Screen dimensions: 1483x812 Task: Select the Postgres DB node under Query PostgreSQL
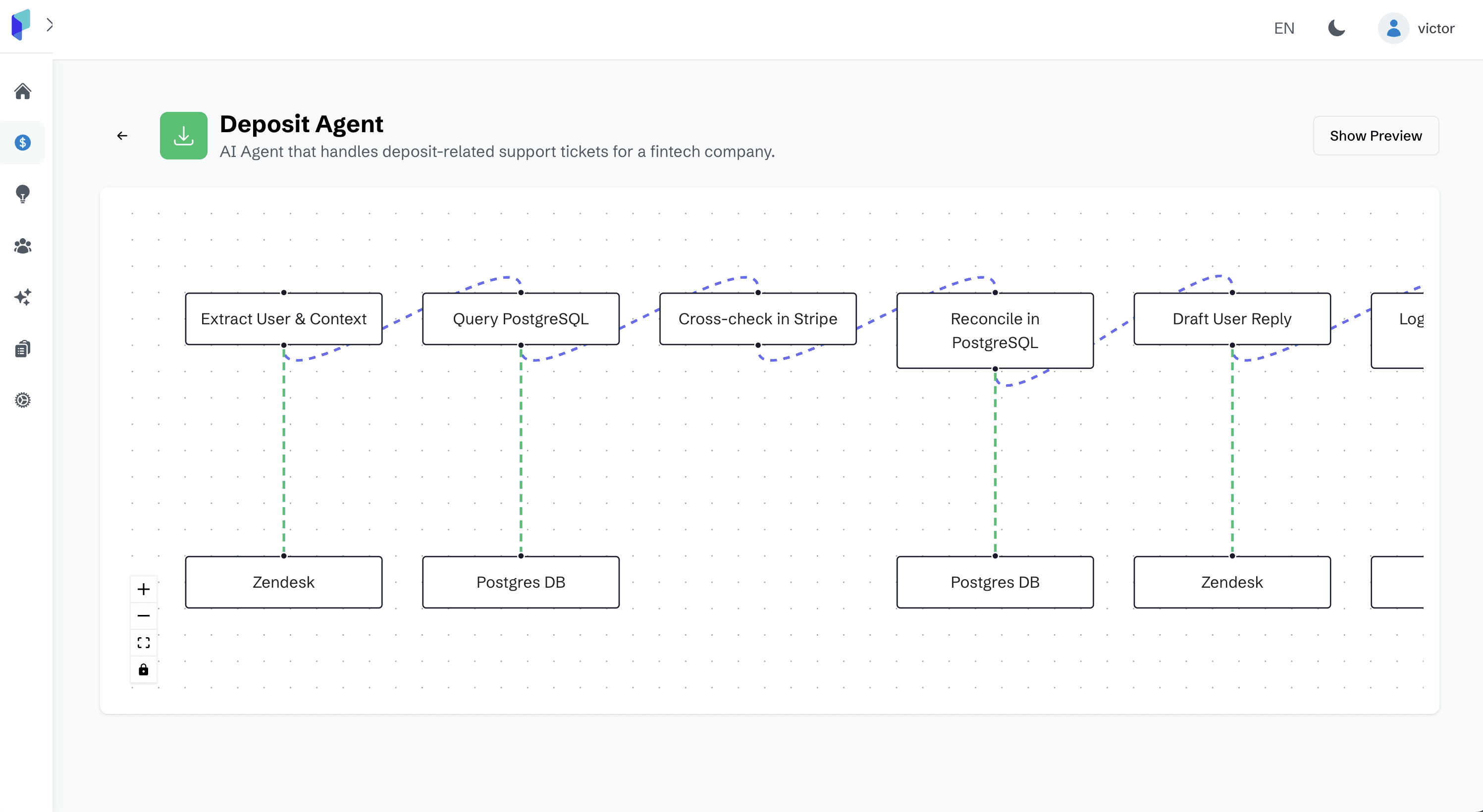pos(521,582)
